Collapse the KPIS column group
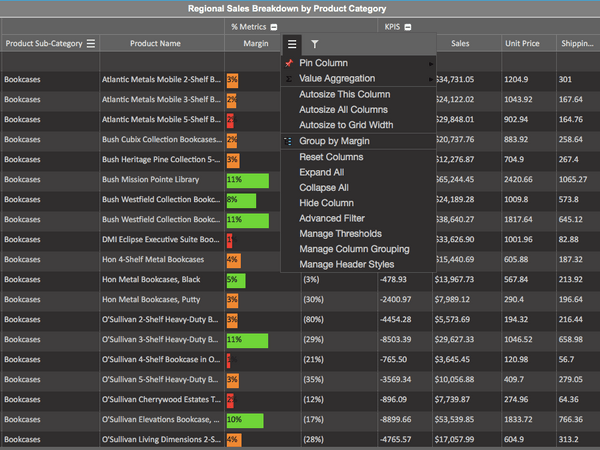This screenshot has width=600, height=450. click(408, 27)
